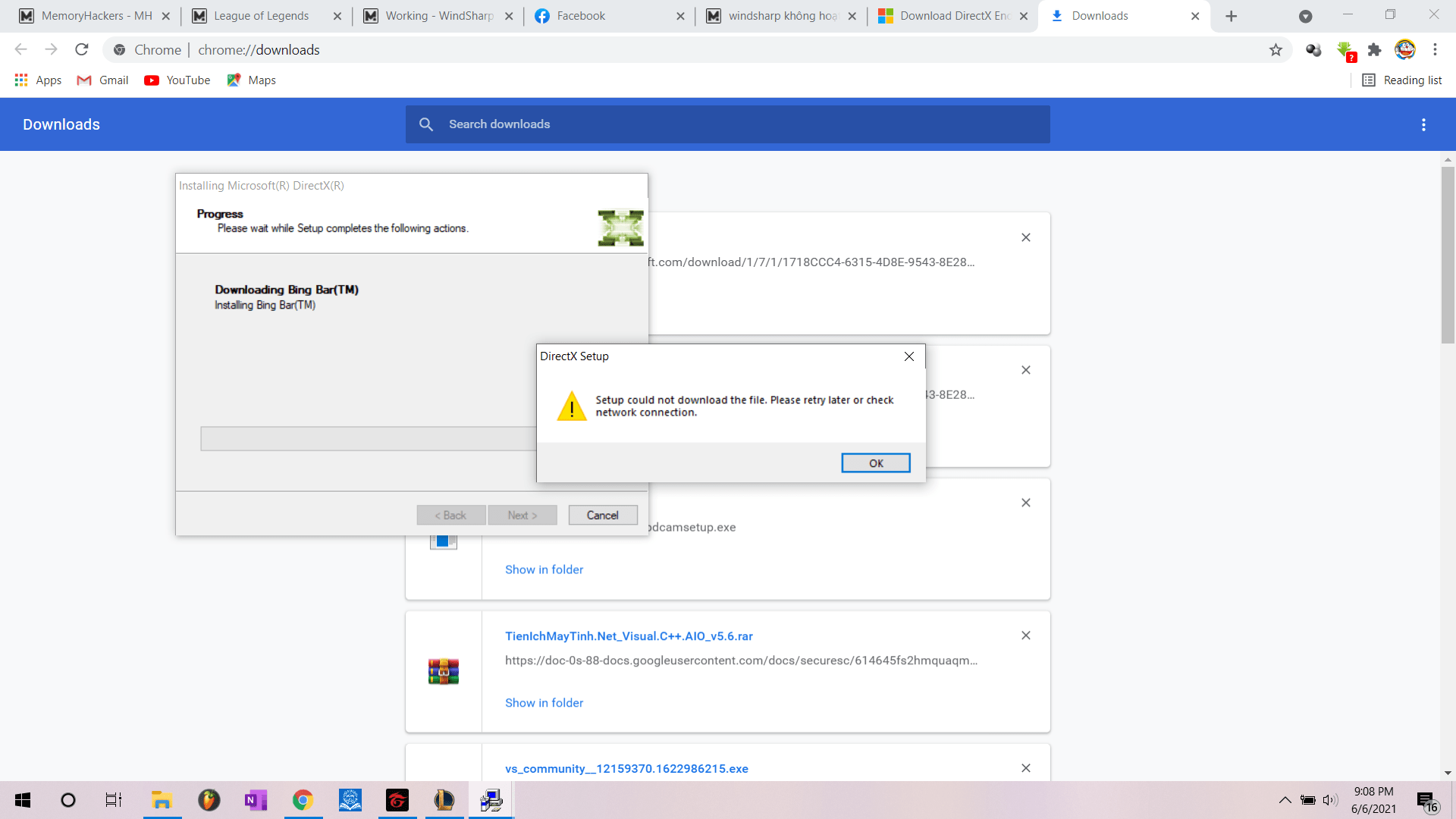Remove the Visual C++ AIO rar from list

(x=1026, y=635)
